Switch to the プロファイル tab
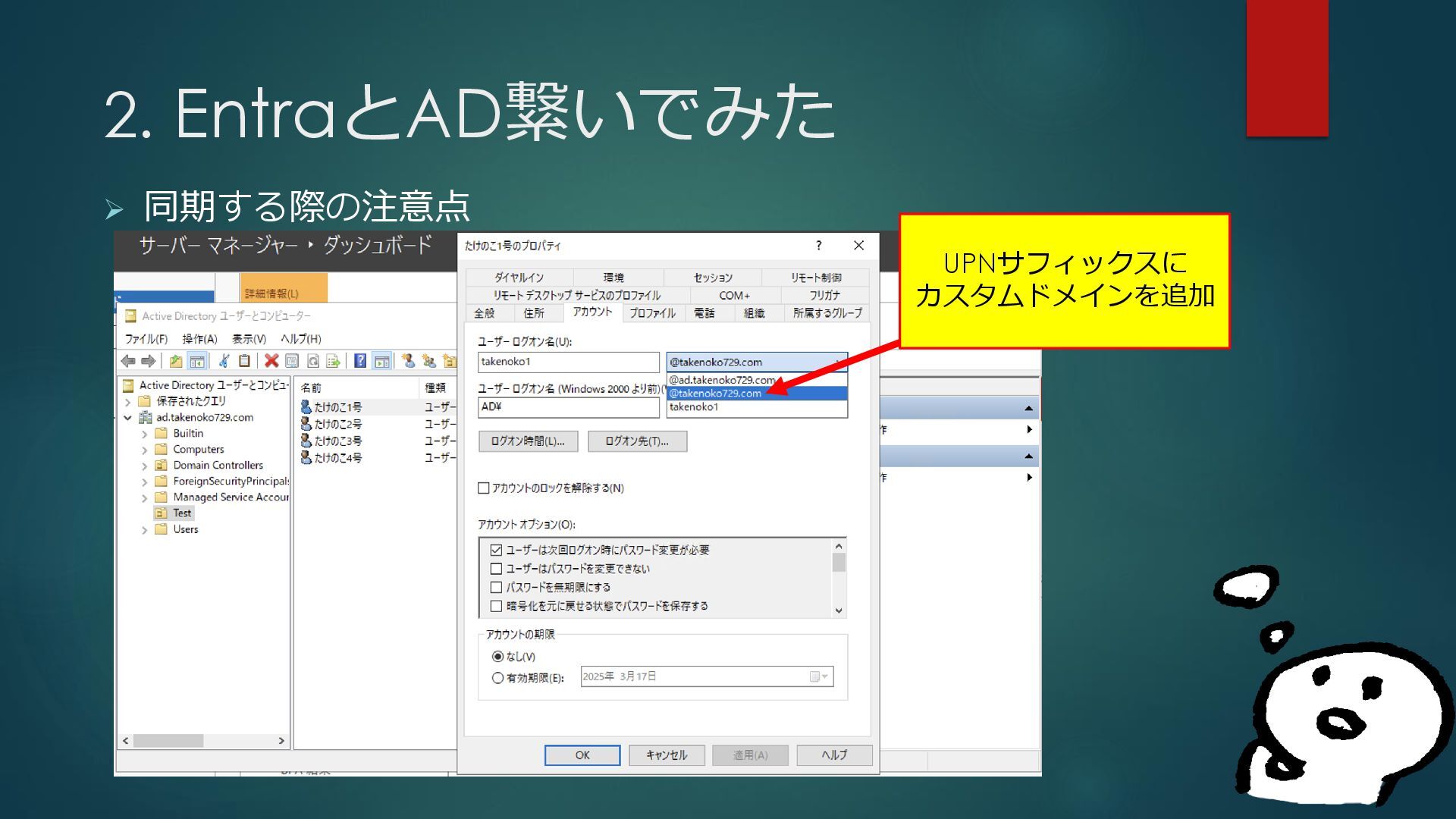 coord(651,313)
